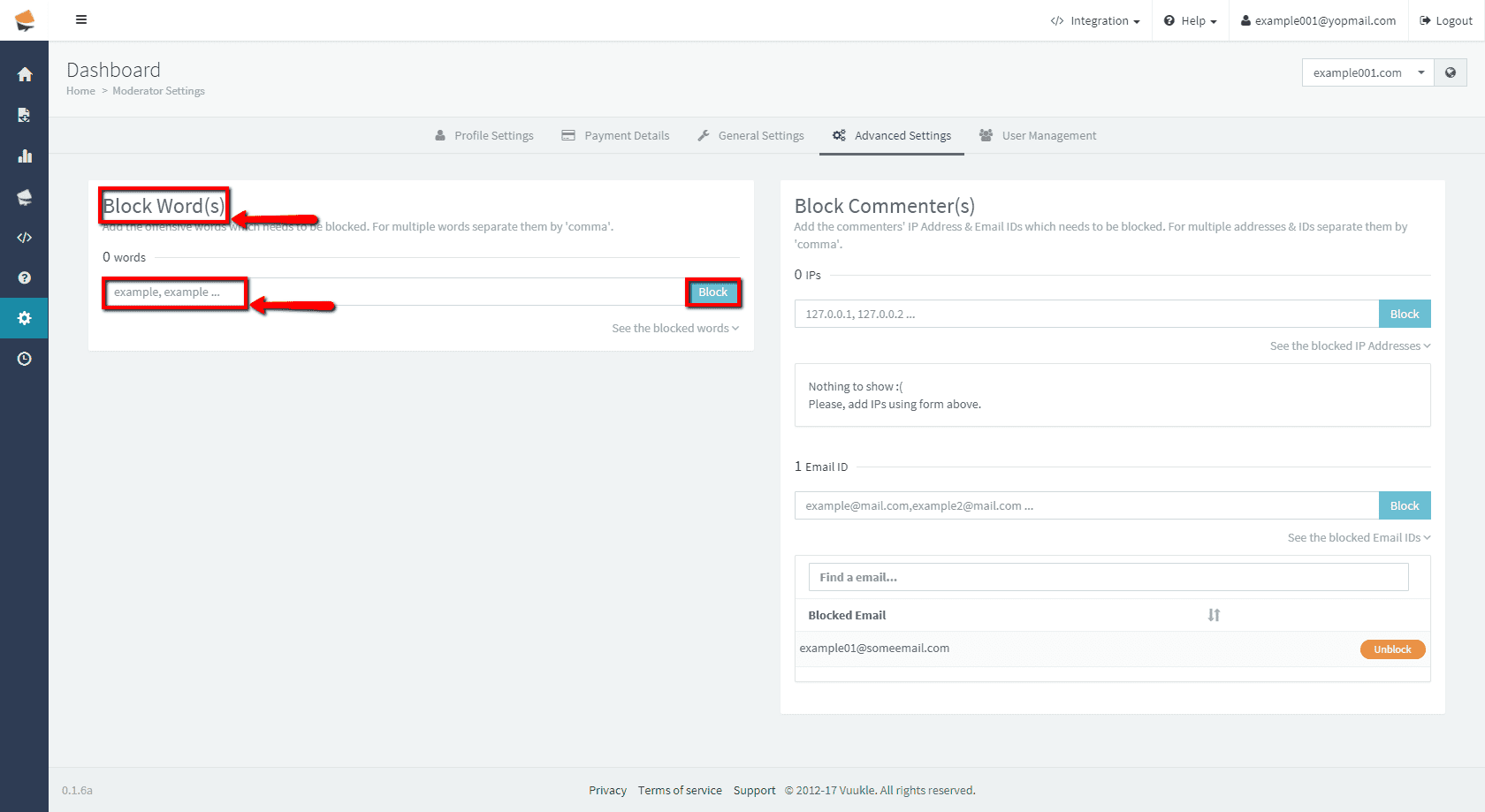The width and height of the screenshot is (1485, 812).
Task: Collapse See the blocked IP Addresses
Action: (x=1349, y=345)
